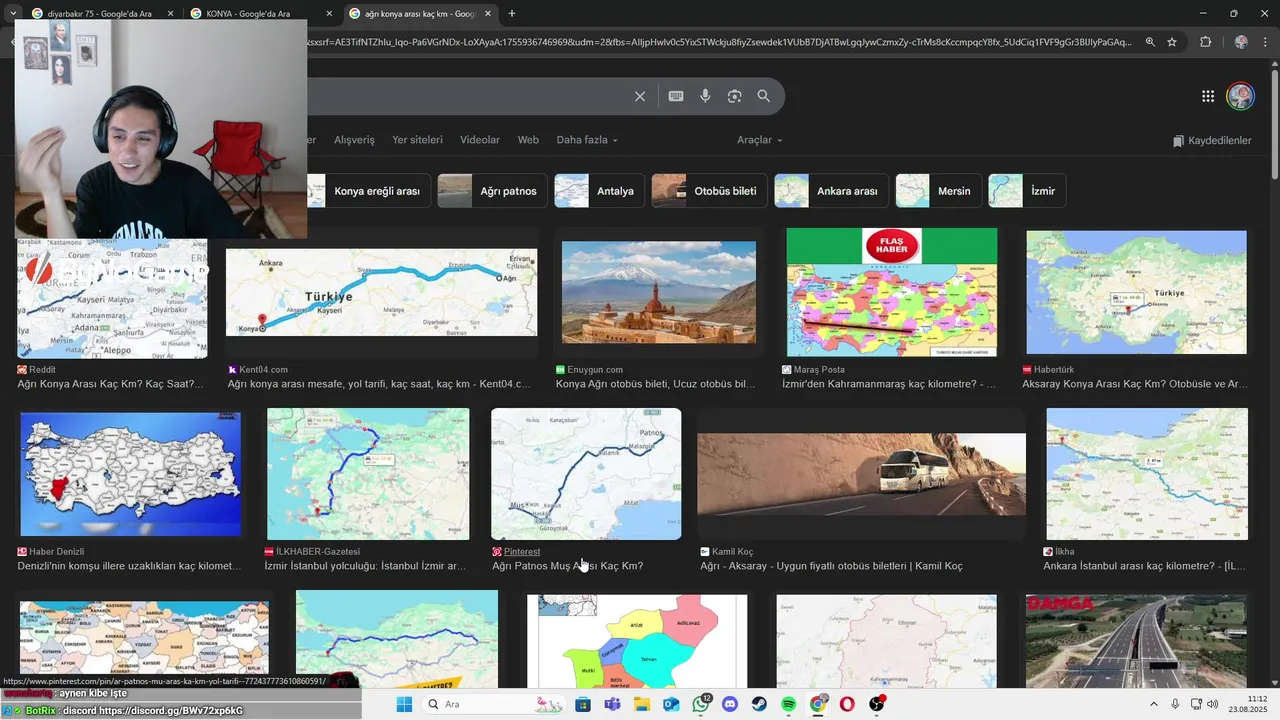This screenshot has width=1280, height=720.
Task: Click the Chrome zoom magnifier in address bar
Action: [x=1150, y=42]
